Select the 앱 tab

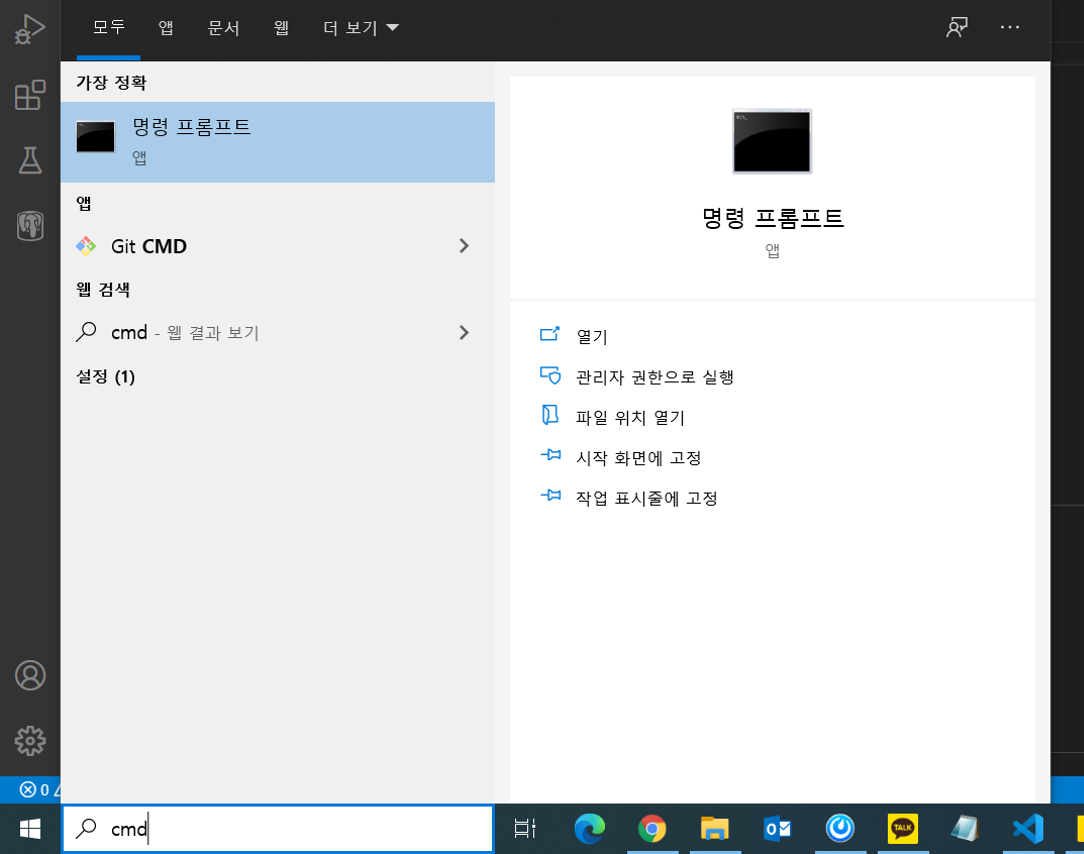point(166,28)
